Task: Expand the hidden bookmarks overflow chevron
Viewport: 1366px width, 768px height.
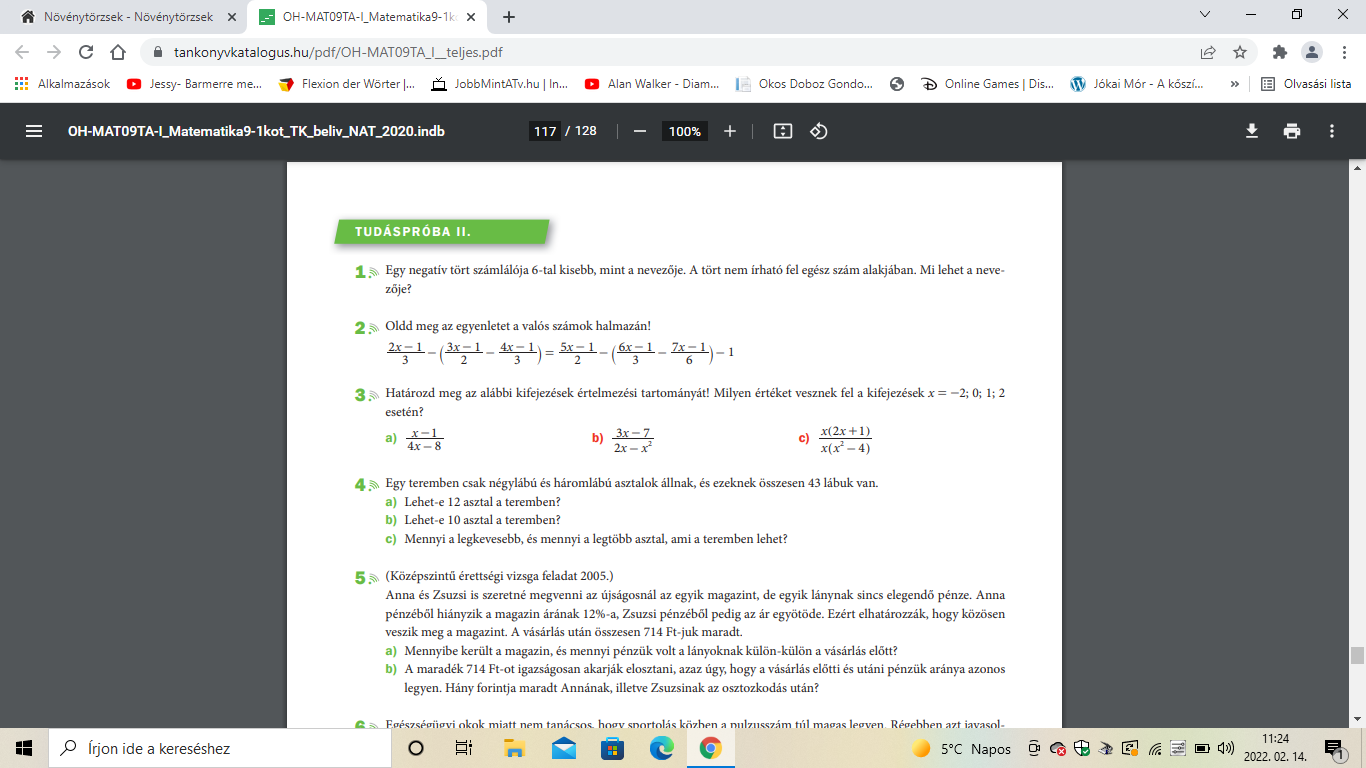Action: 1235,84
